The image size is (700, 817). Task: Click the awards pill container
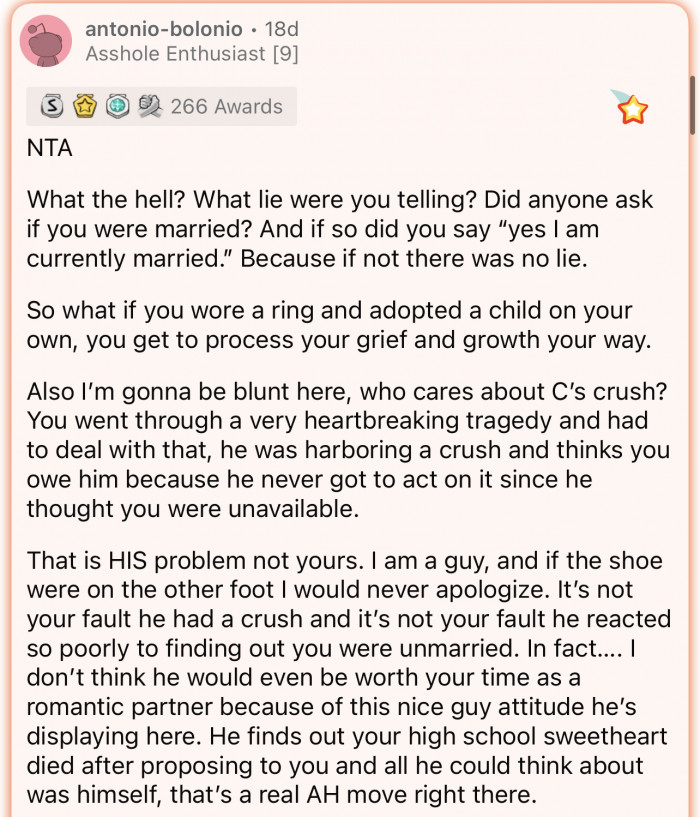[x=160, y=106]
